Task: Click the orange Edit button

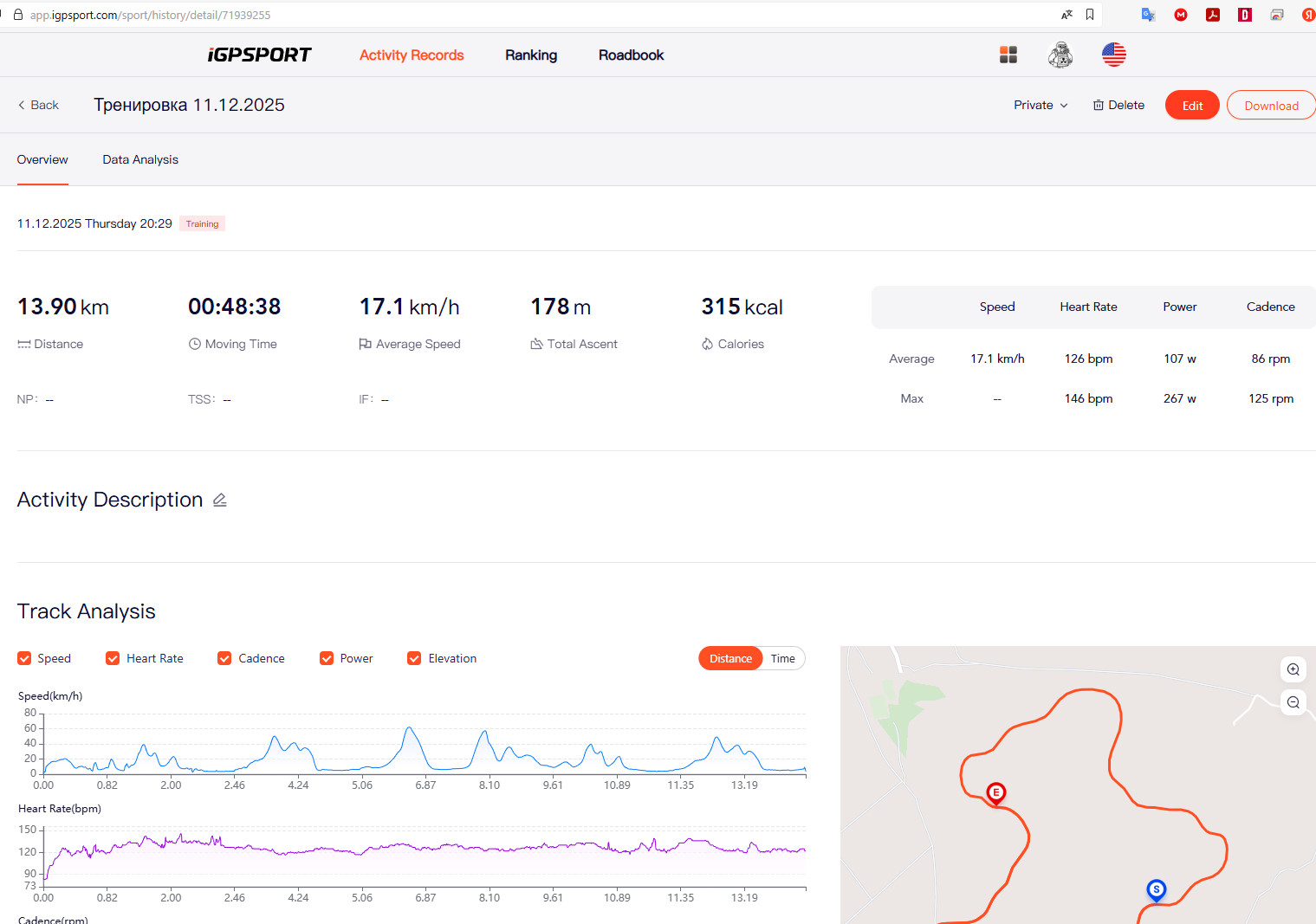Action: (x=1192, y=105)
